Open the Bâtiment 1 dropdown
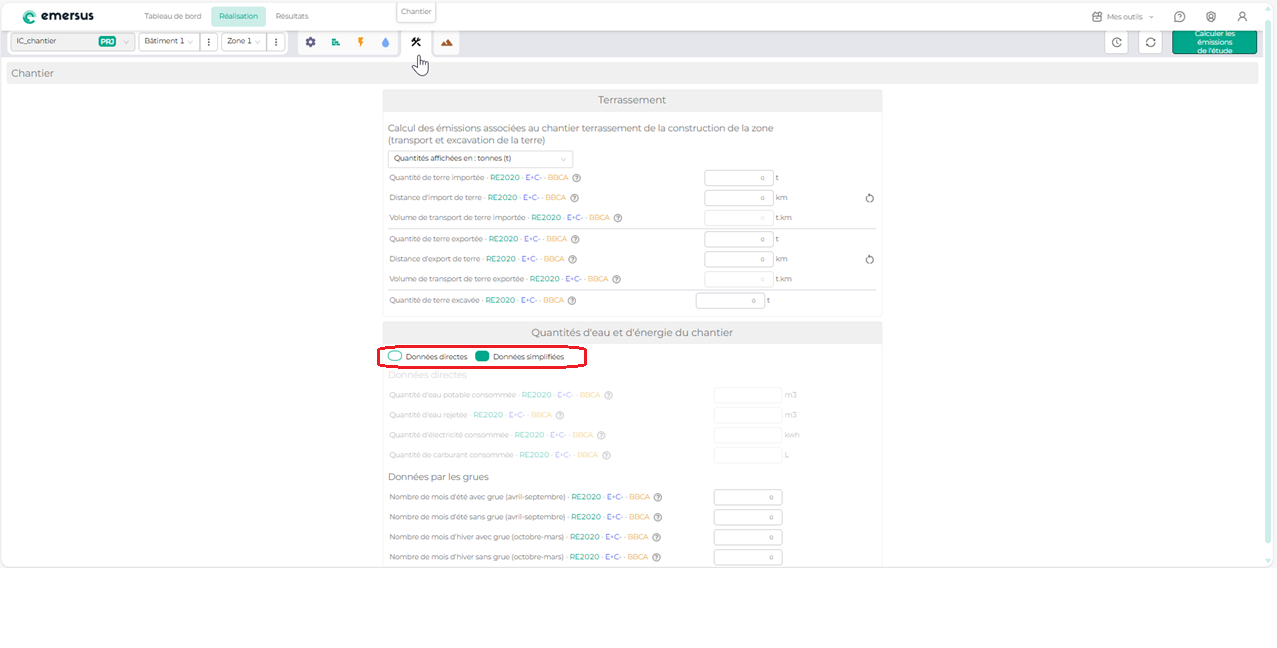 (x=168, y=42)
